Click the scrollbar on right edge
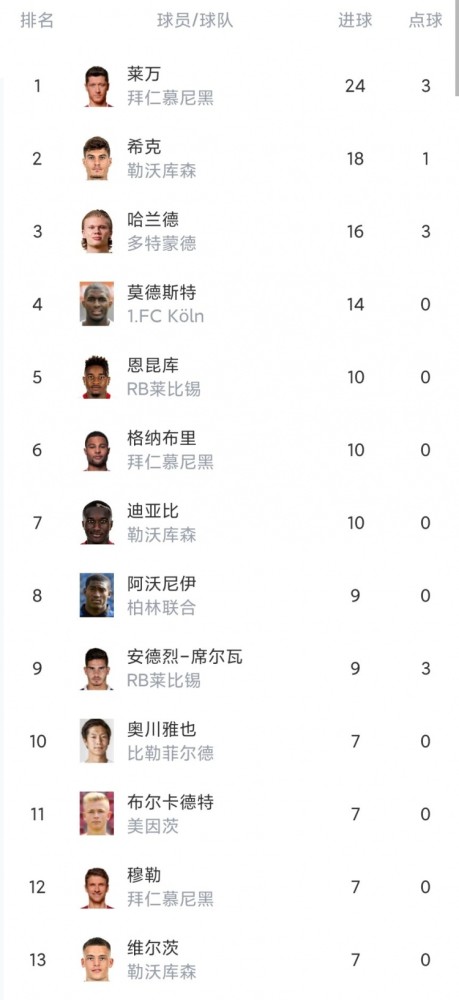The height and width of the screenshot is (1000, 459). (456, 48)
